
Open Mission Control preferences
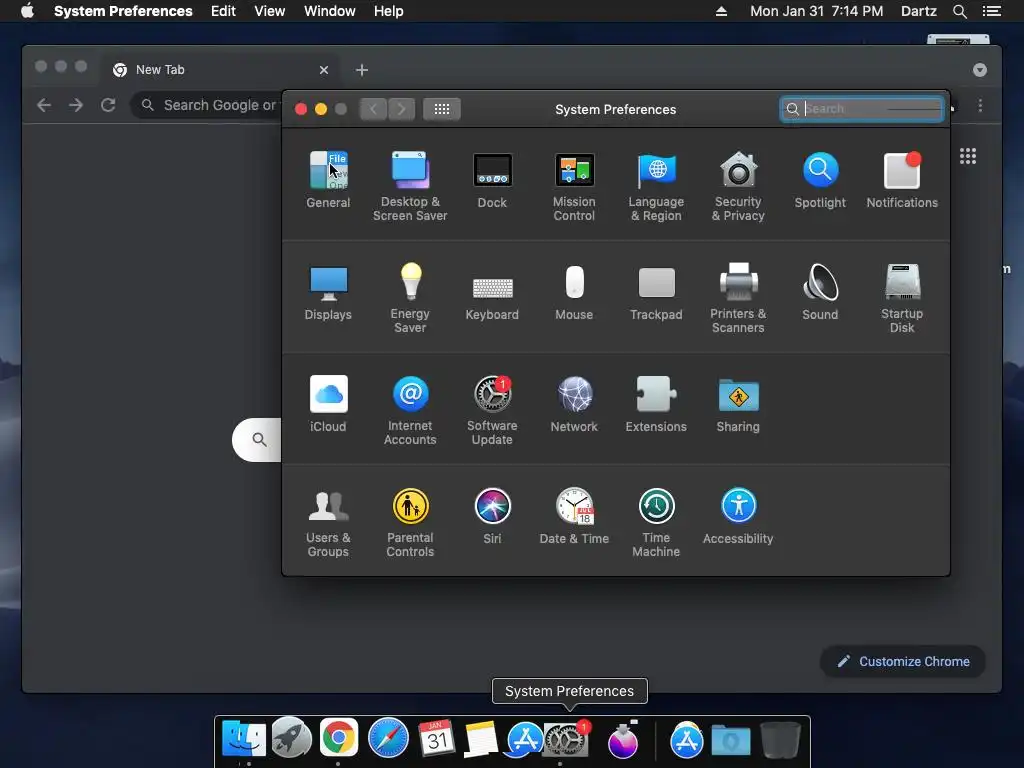pyautogui.click(x=574, y=186)
